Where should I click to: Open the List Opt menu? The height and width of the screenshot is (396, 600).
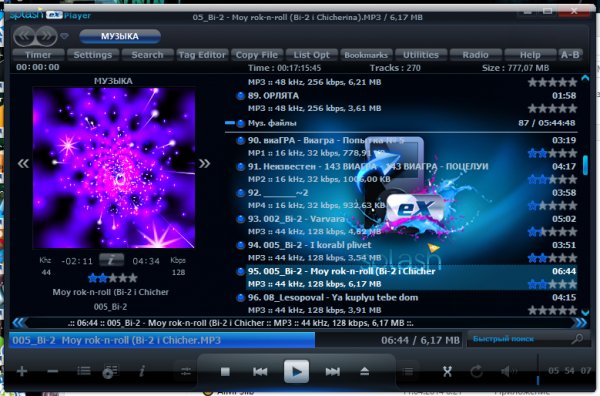[311, 55]
